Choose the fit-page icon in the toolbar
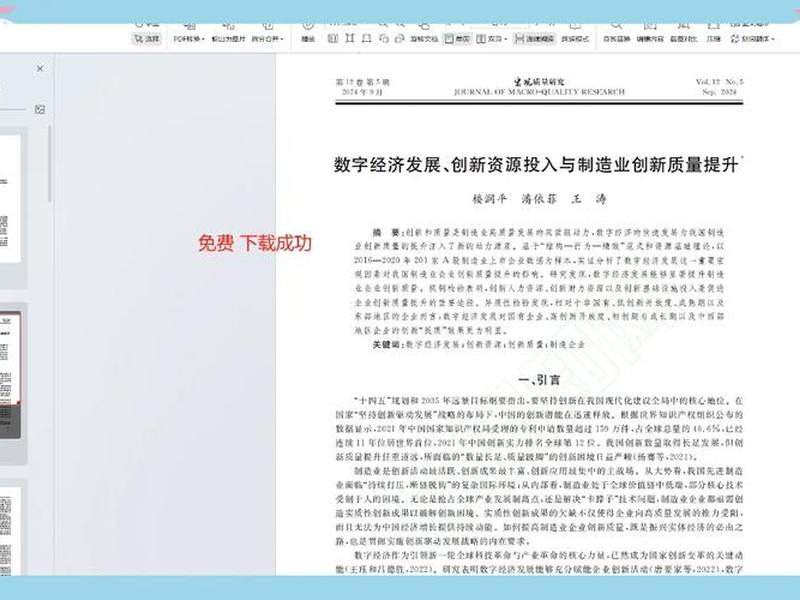The height and width of the screenshot is (600, 800). 366,38
